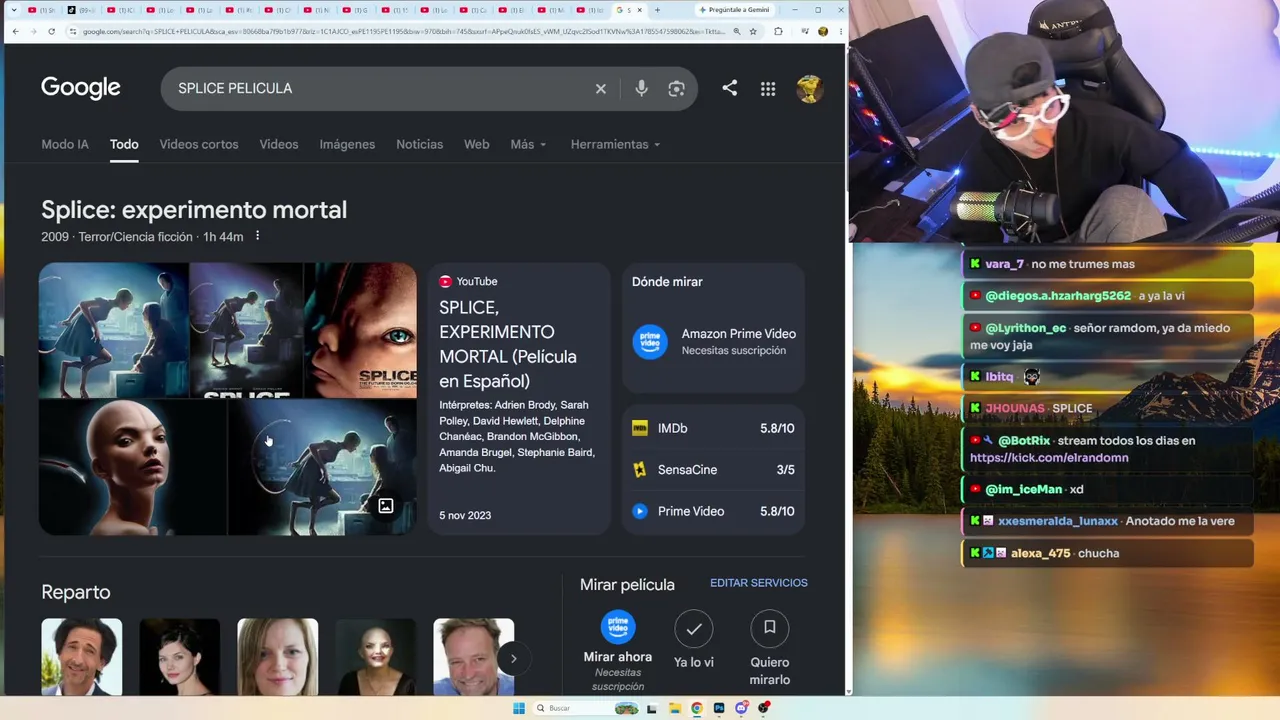
Task: Click the Quiero mirarlo label
Action: (770, 671)
